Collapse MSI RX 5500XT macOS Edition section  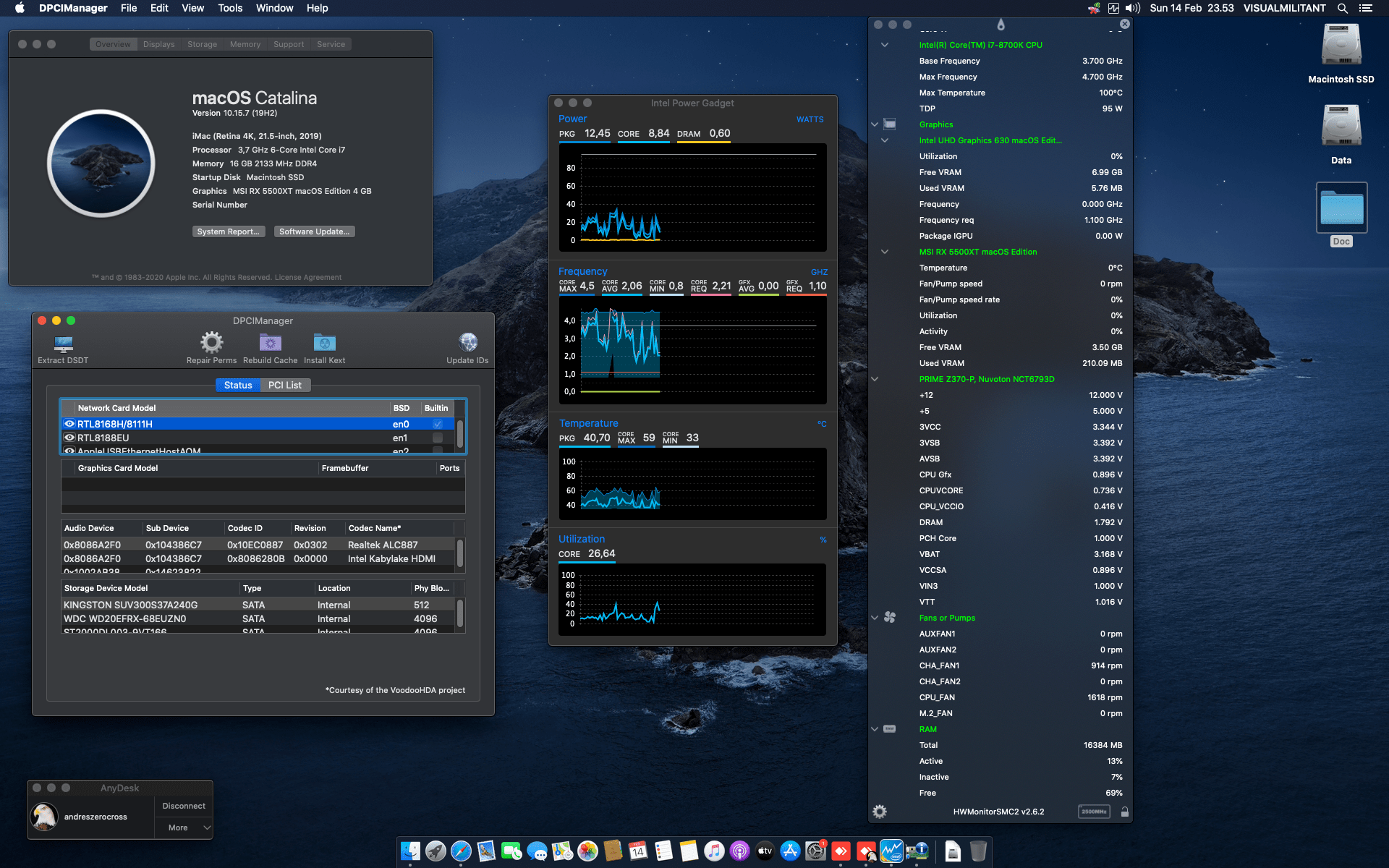point(884,252)
